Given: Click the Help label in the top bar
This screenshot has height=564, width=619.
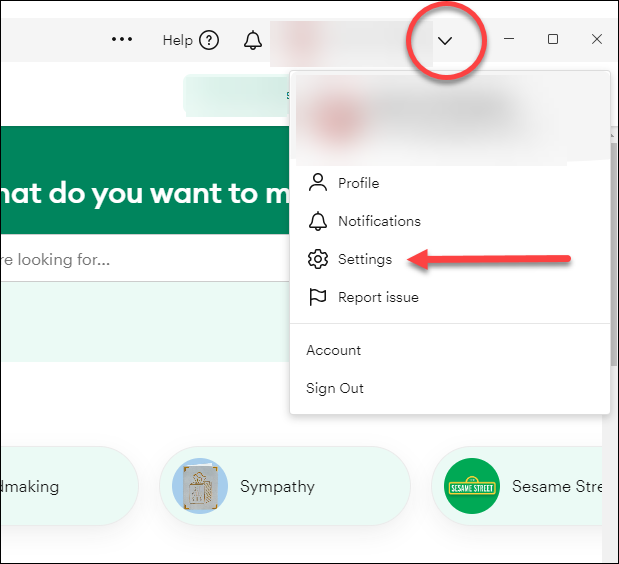Looking at the screenshot, I should (177, 40).
